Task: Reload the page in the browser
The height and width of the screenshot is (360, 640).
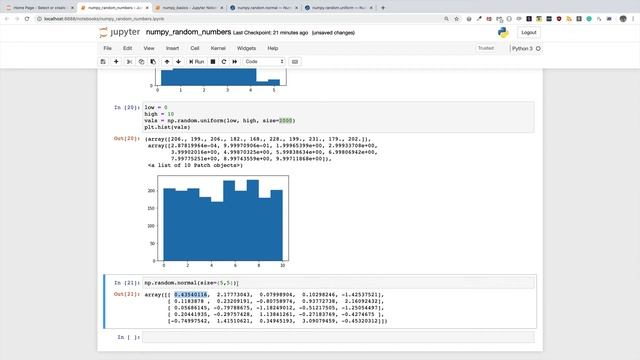Action: coord(27,19)
